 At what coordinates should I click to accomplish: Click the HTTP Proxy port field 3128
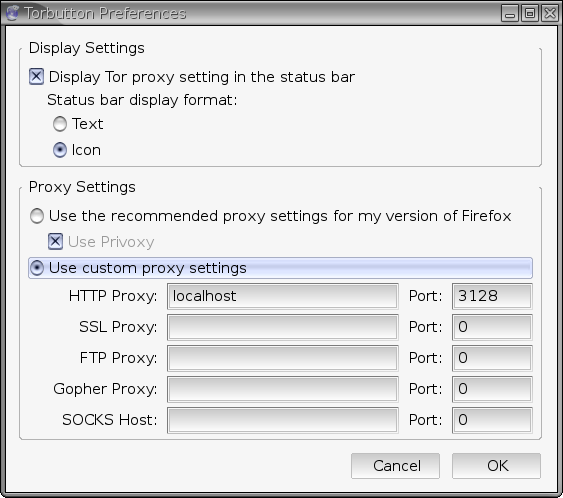[x=492, y=296]
